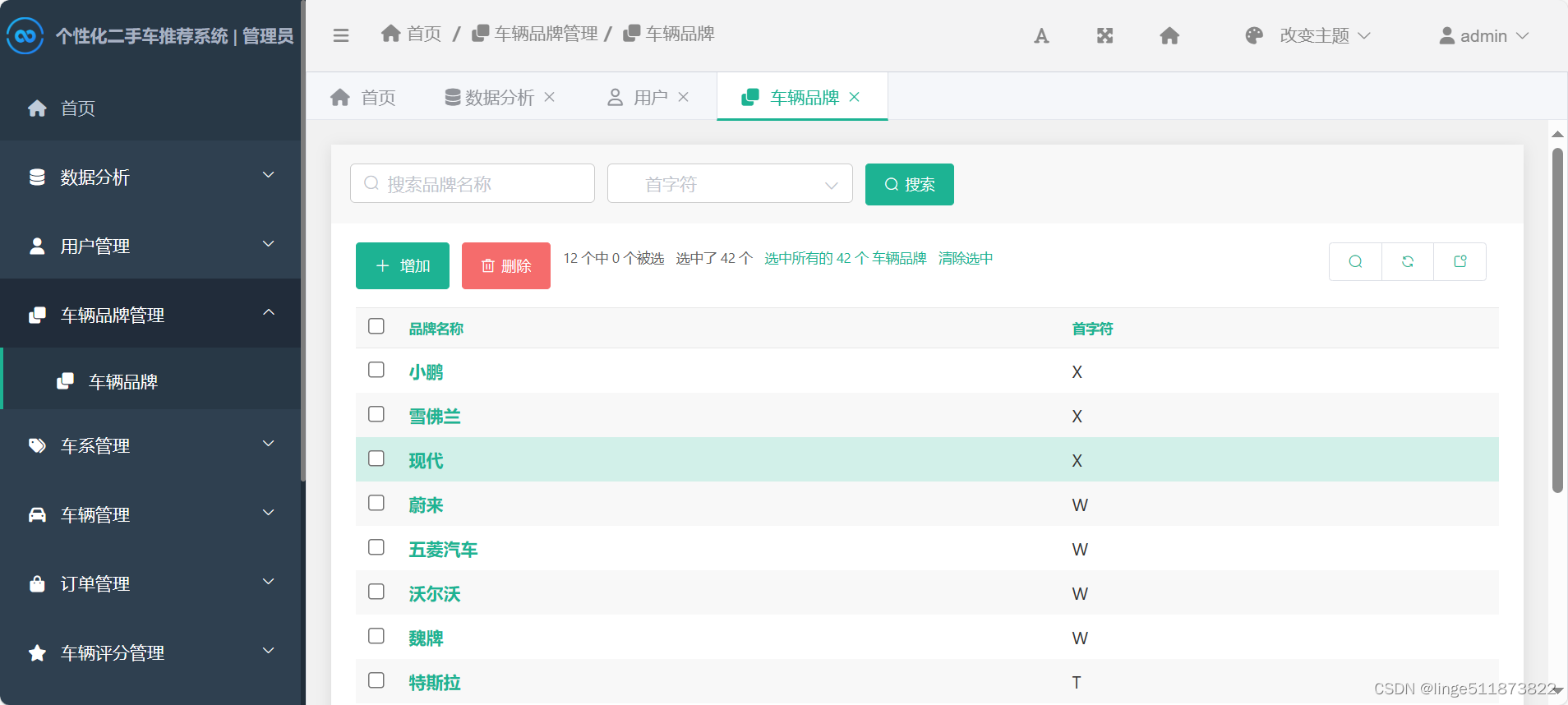Click the database icon beside 数据分析 in sidebar
Image resolution: width=1568 pixels, height=705 pixels.
[37, 177]
